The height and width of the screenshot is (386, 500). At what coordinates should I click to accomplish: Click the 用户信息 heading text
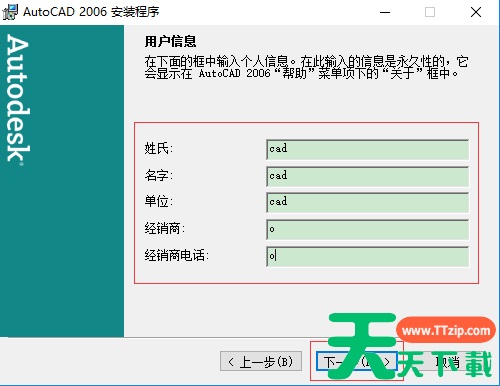170,42
